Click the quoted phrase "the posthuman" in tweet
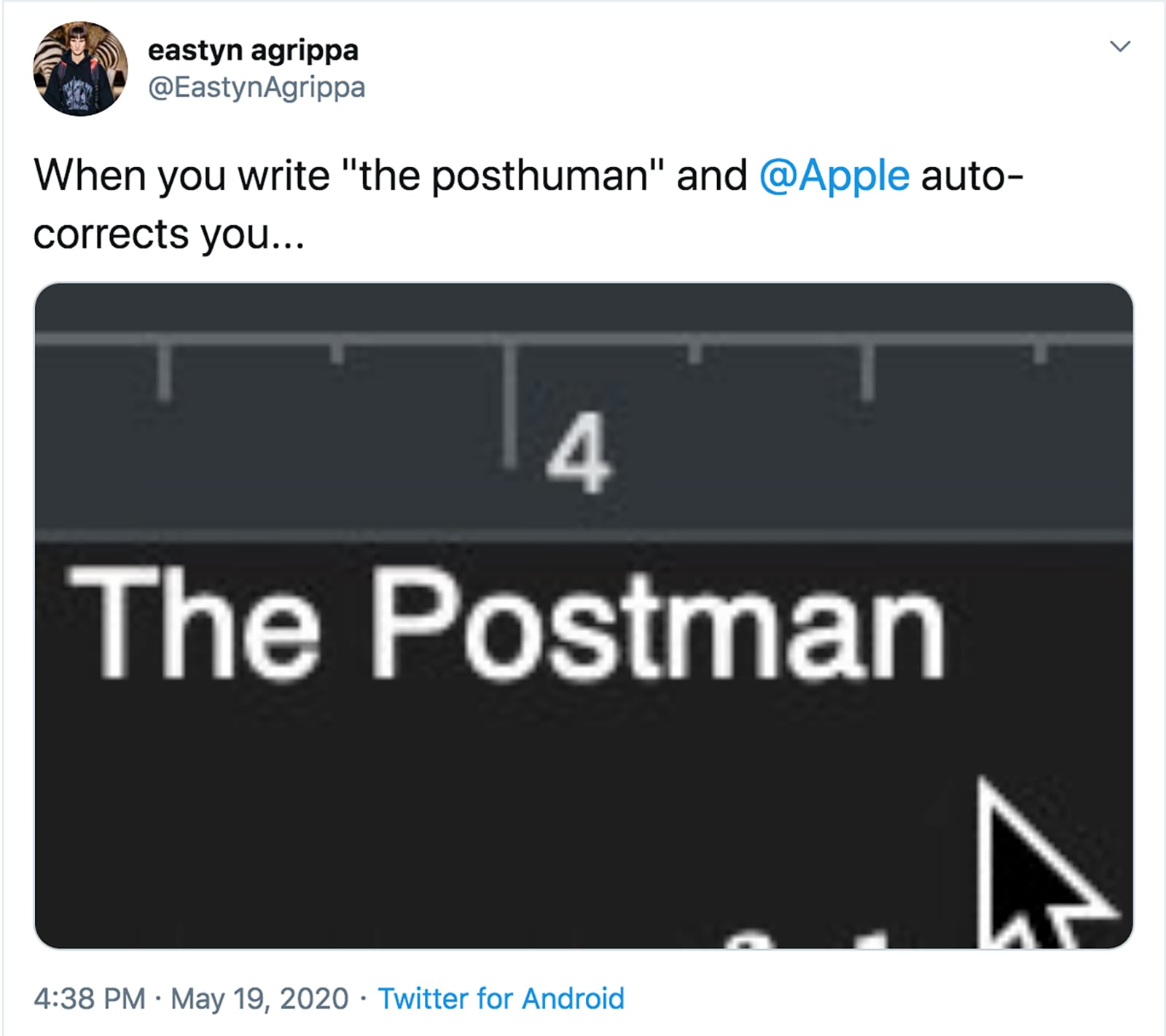The height and width of the screenshot is (1036, 1166). coord(503,176)
